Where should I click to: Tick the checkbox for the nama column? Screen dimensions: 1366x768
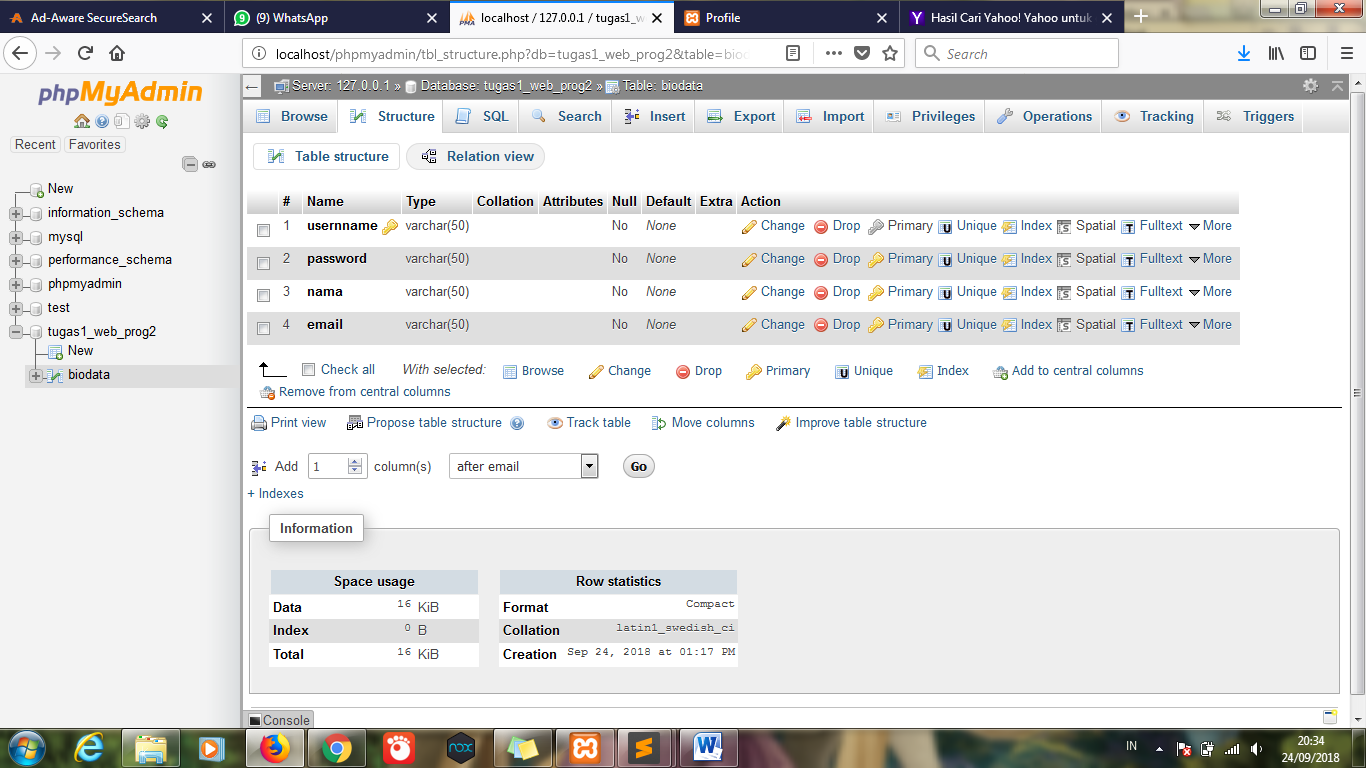[x=263, y=296]
